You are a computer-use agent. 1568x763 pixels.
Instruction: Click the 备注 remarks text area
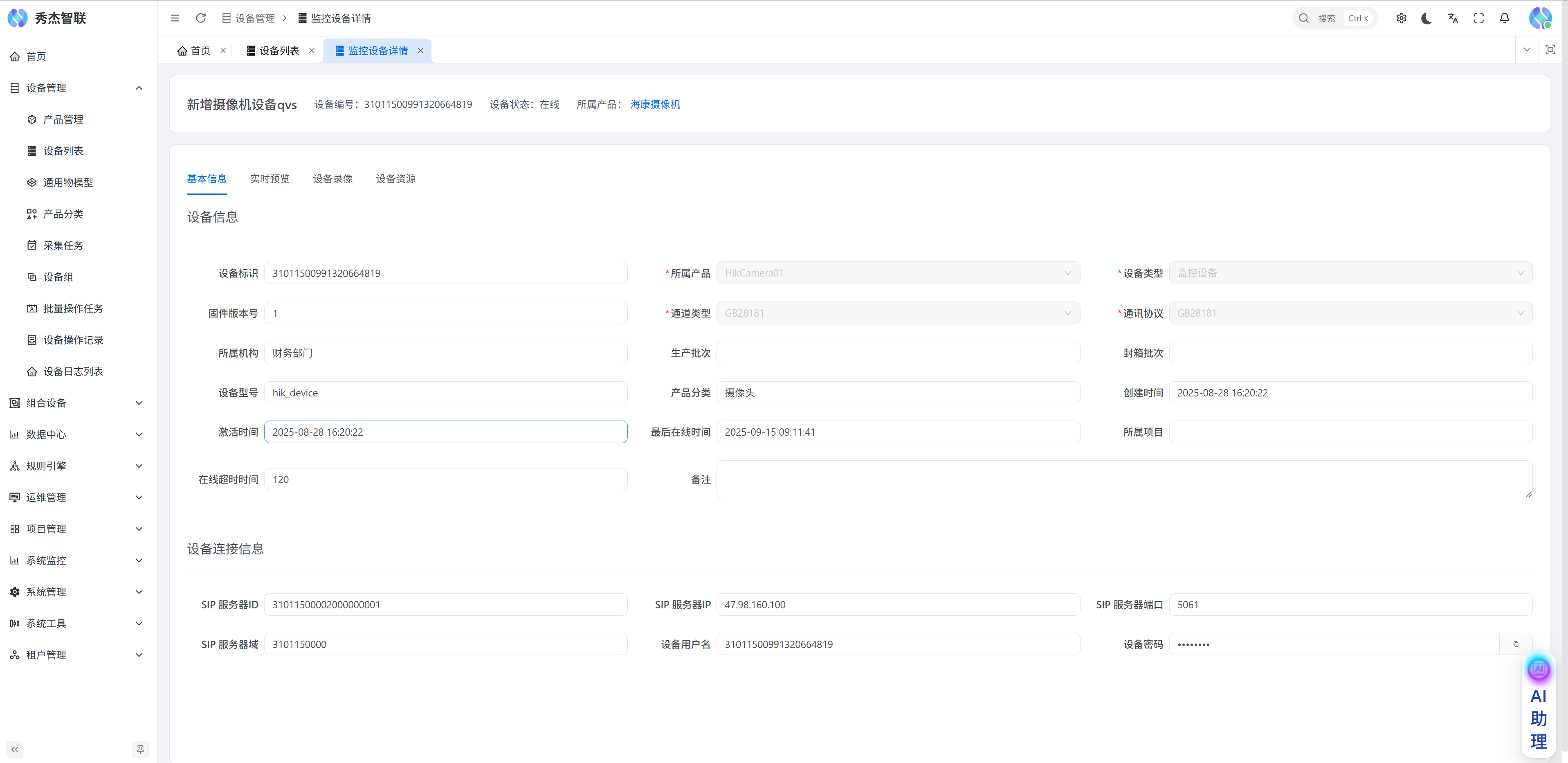[x=1124, y=479]
